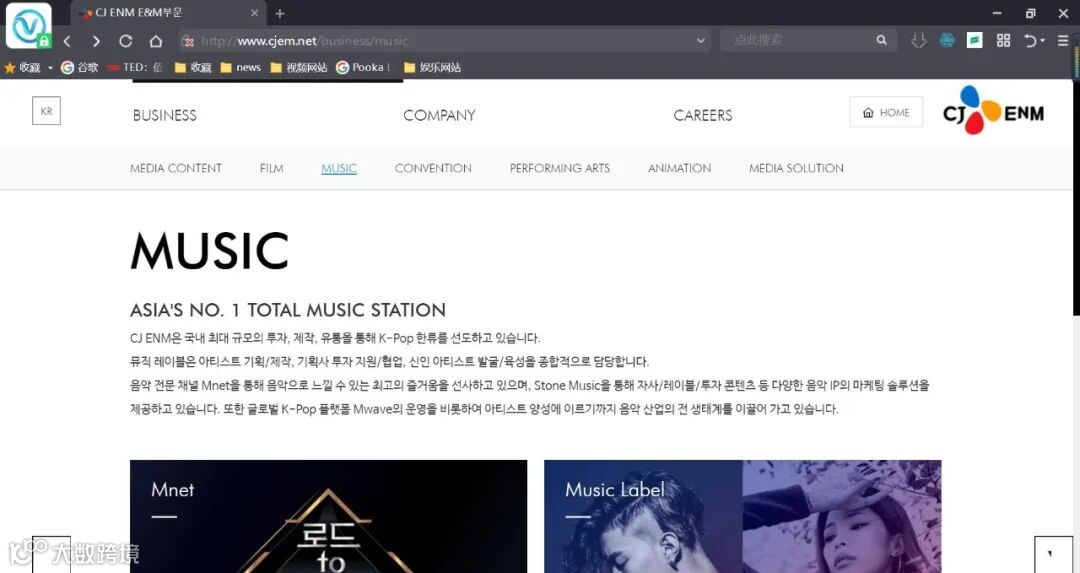1080x573 pixels.
Task: Go to FILM section
Action: pyautogui.click(x=271, y=168)
